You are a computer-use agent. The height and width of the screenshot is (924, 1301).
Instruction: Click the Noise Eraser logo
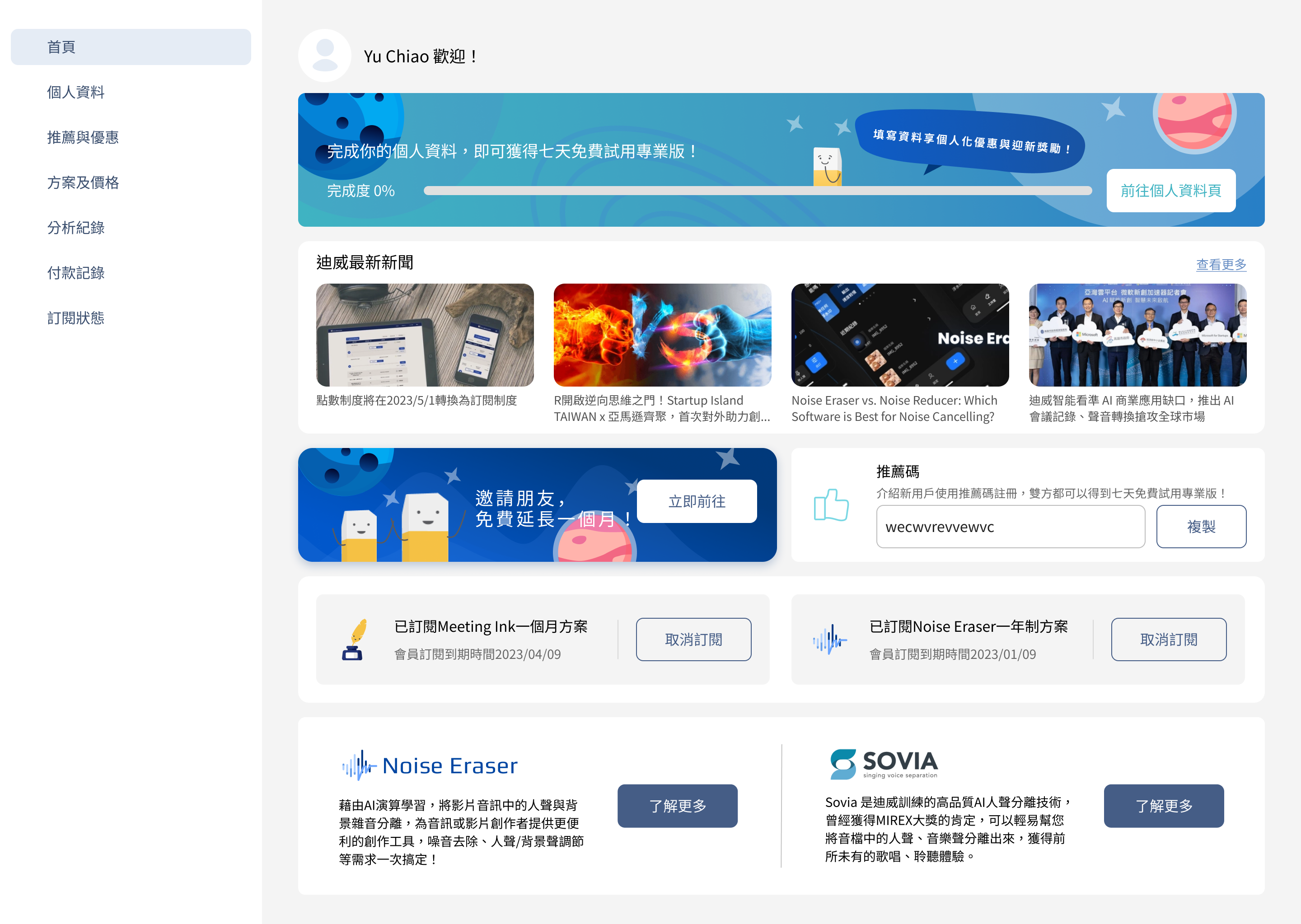430,765
